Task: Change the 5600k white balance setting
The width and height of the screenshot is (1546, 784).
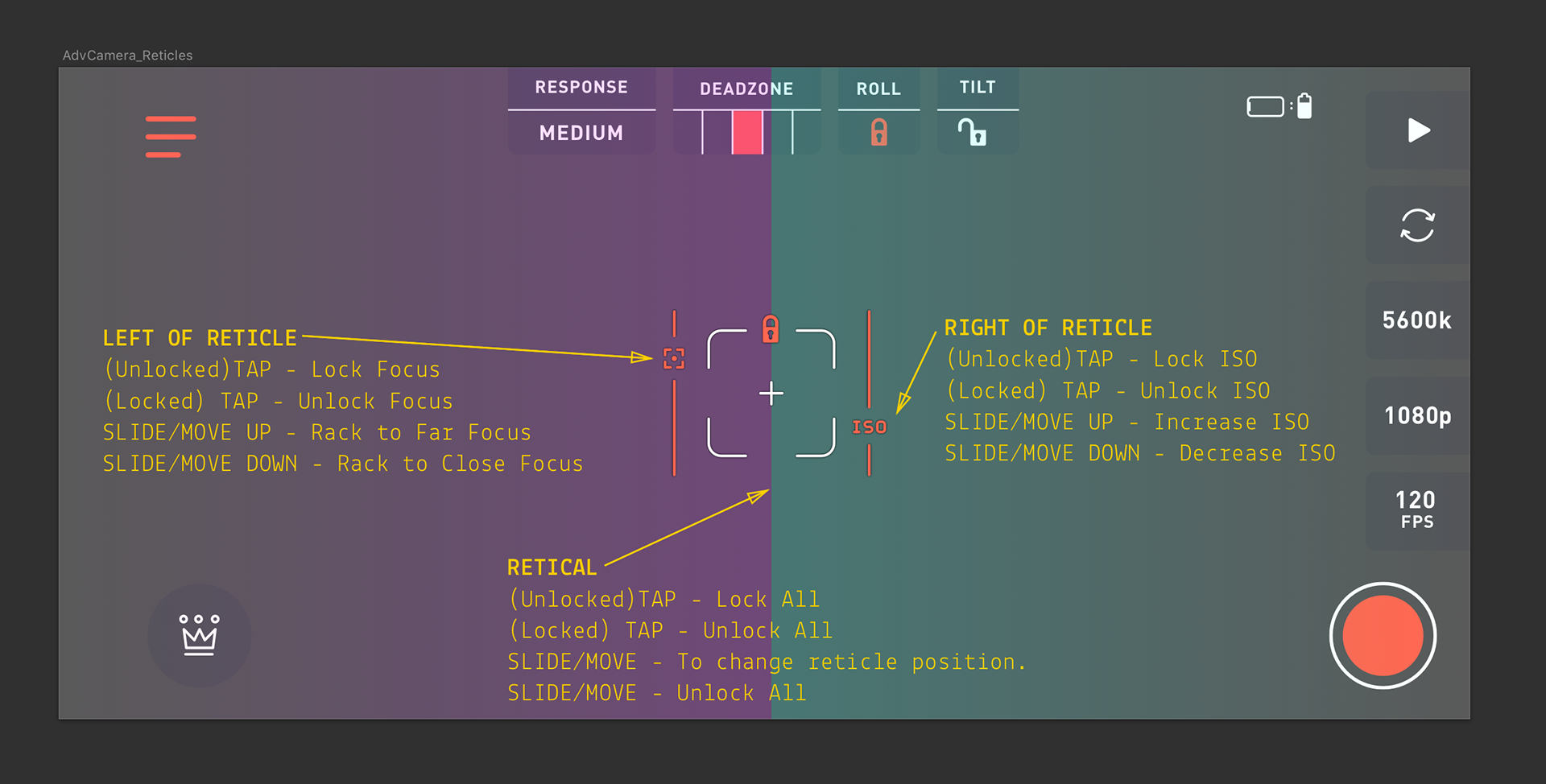Action: tap(1417, 320)
